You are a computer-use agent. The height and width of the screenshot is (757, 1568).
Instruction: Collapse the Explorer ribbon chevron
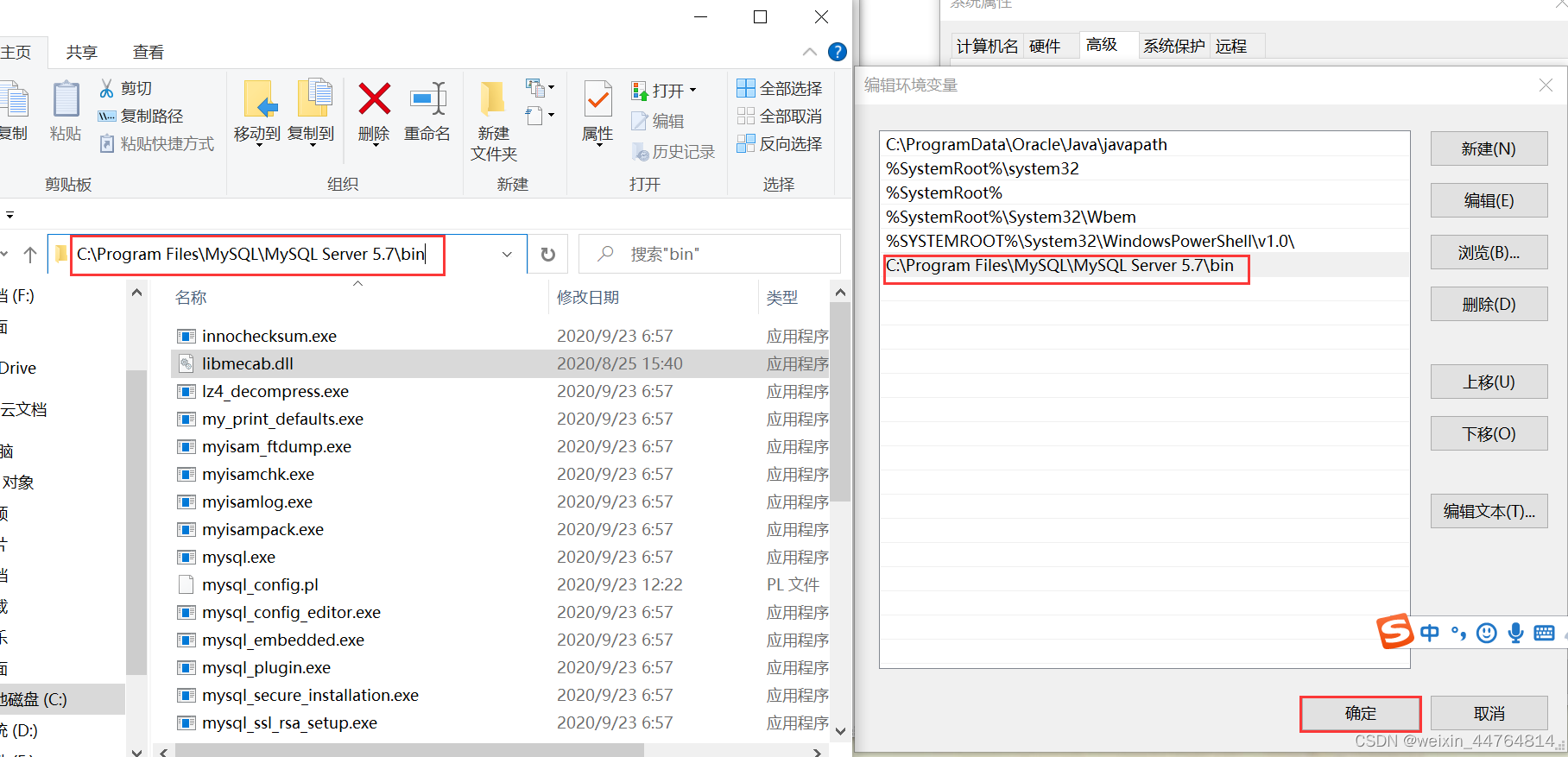coord(810,52)
